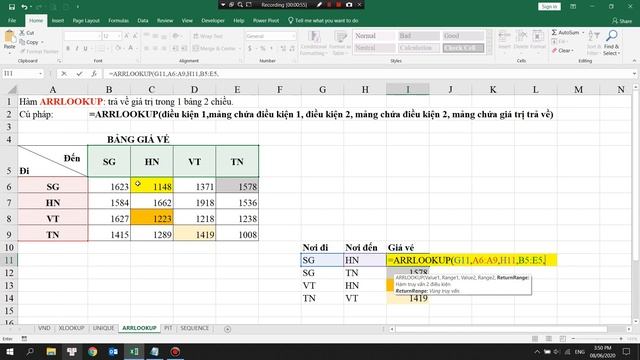The width and height of the screenshot is (640, 360).
Task: Click the percent style icon
Action: [x=263, y=49]
